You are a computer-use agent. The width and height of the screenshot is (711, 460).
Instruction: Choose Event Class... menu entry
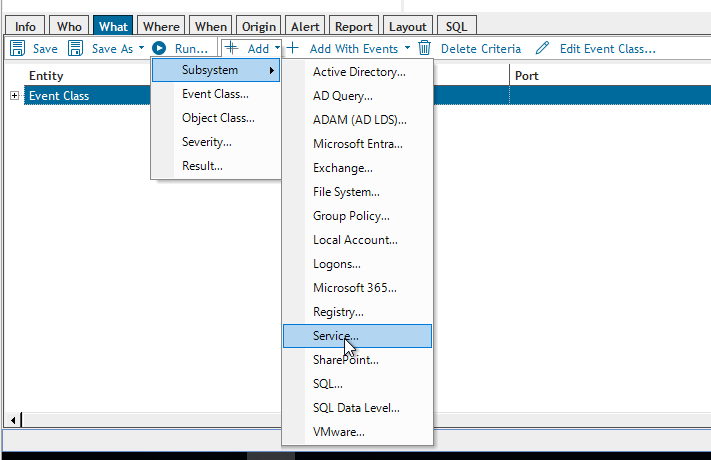click(216, 94)
